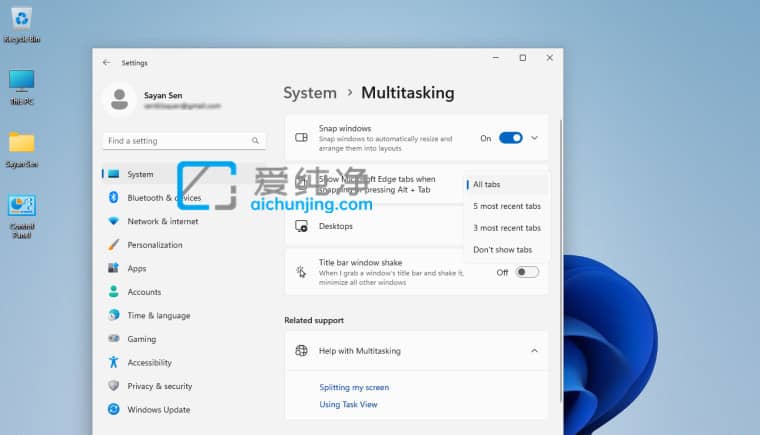Click the Time & language globe icon

(113, 315)
